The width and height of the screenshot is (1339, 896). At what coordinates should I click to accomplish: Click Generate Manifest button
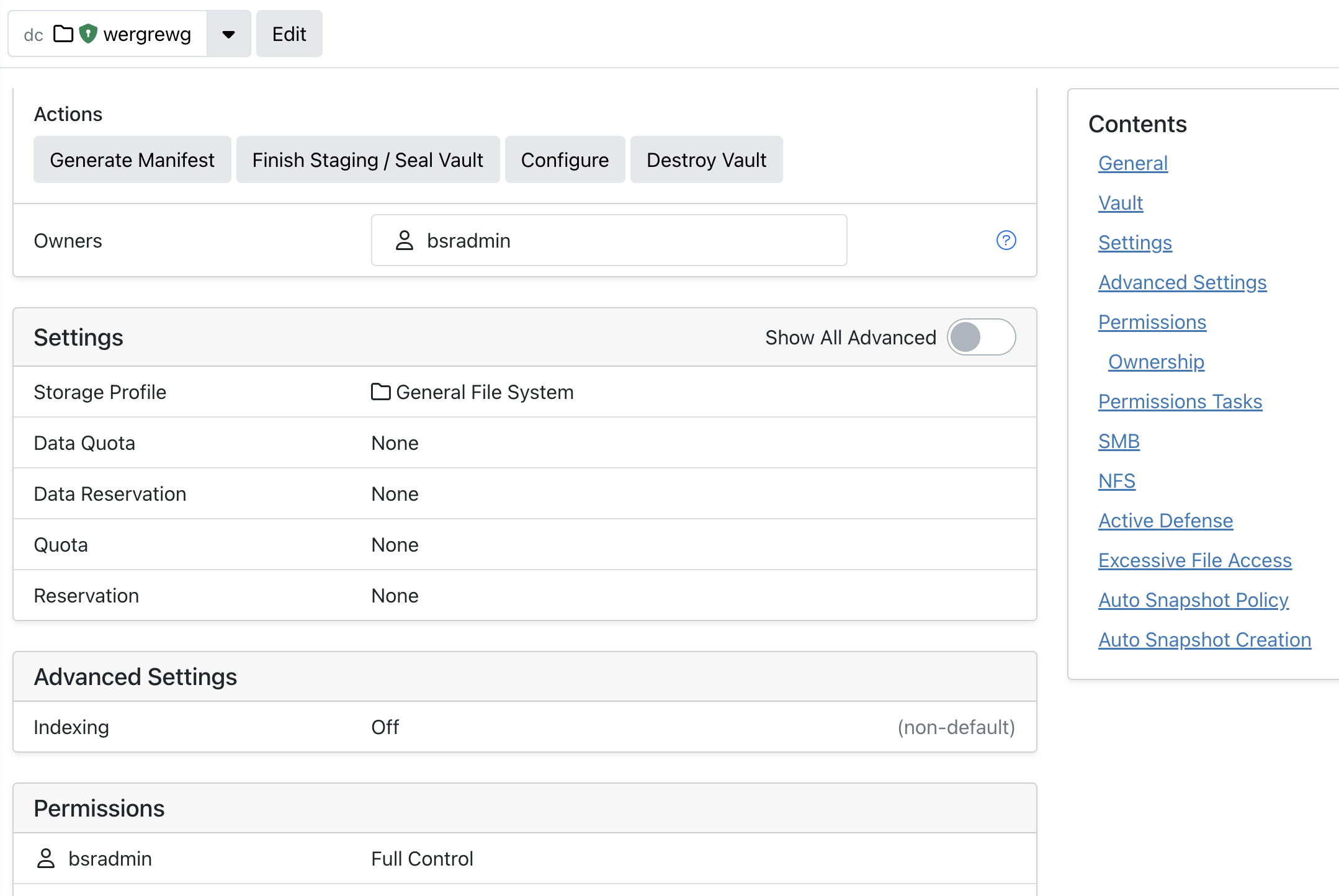point(132,160)
